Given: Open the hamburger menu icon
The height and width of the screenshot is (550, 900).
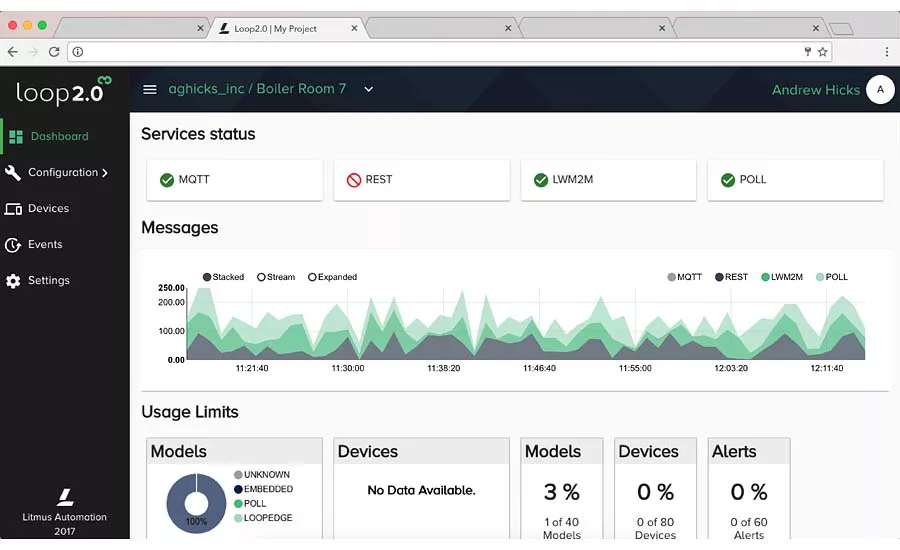Looking at the screenshot, I should click(x=150, y=90).
